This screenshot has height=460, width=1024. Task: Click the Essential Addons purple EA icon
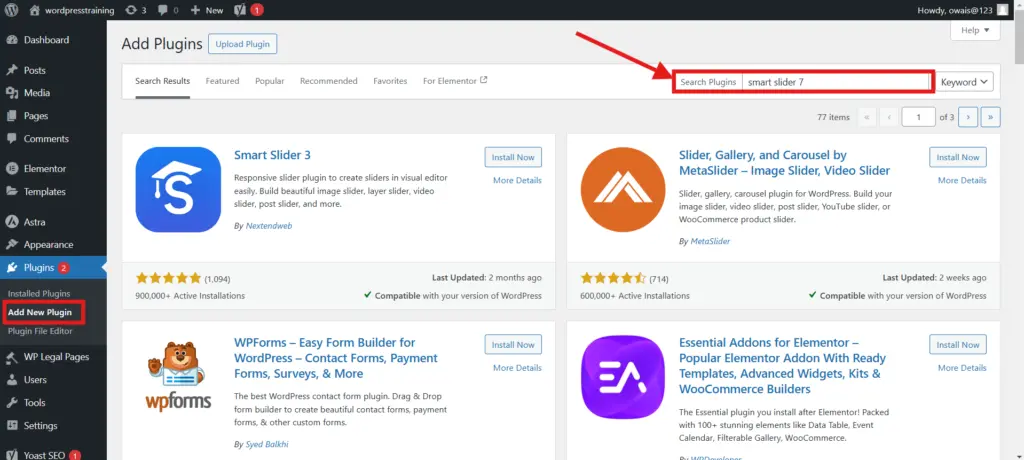(623, 377)
